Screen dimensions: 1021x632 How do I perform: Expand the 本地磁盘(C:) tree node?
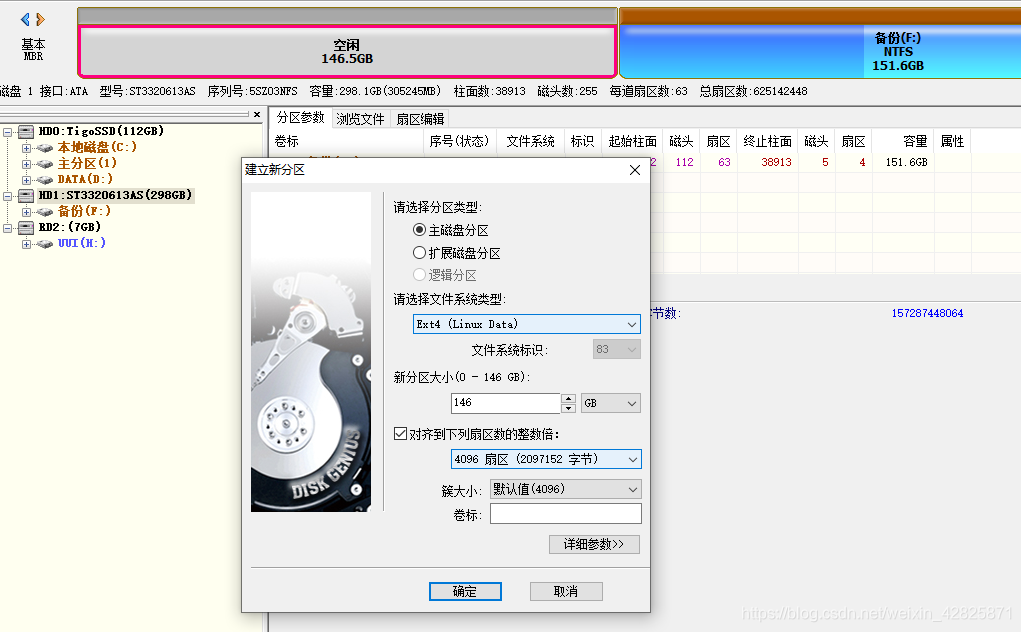click(x=26, y=148)
